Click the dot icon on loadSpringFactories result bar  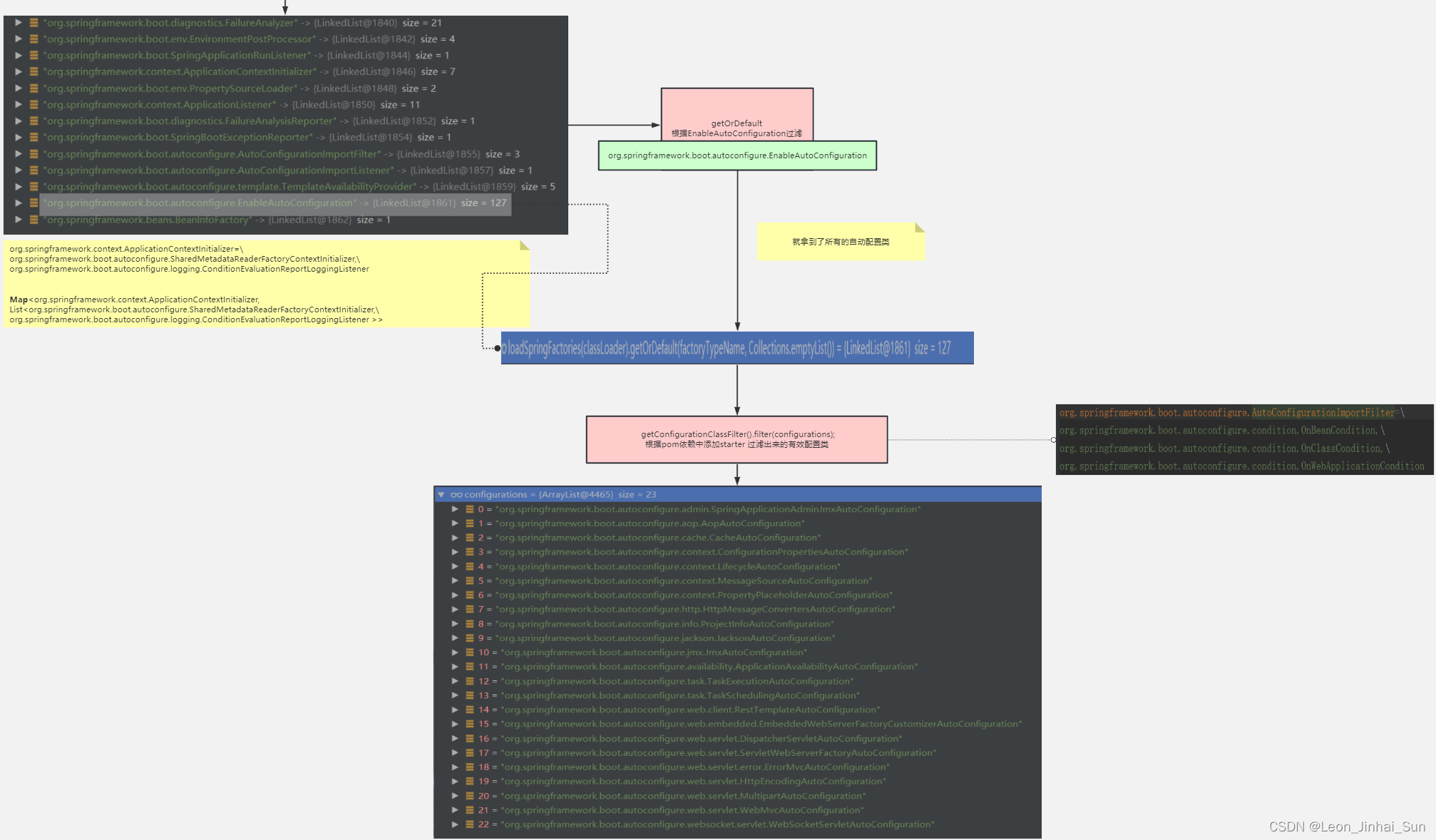point(498,349)
